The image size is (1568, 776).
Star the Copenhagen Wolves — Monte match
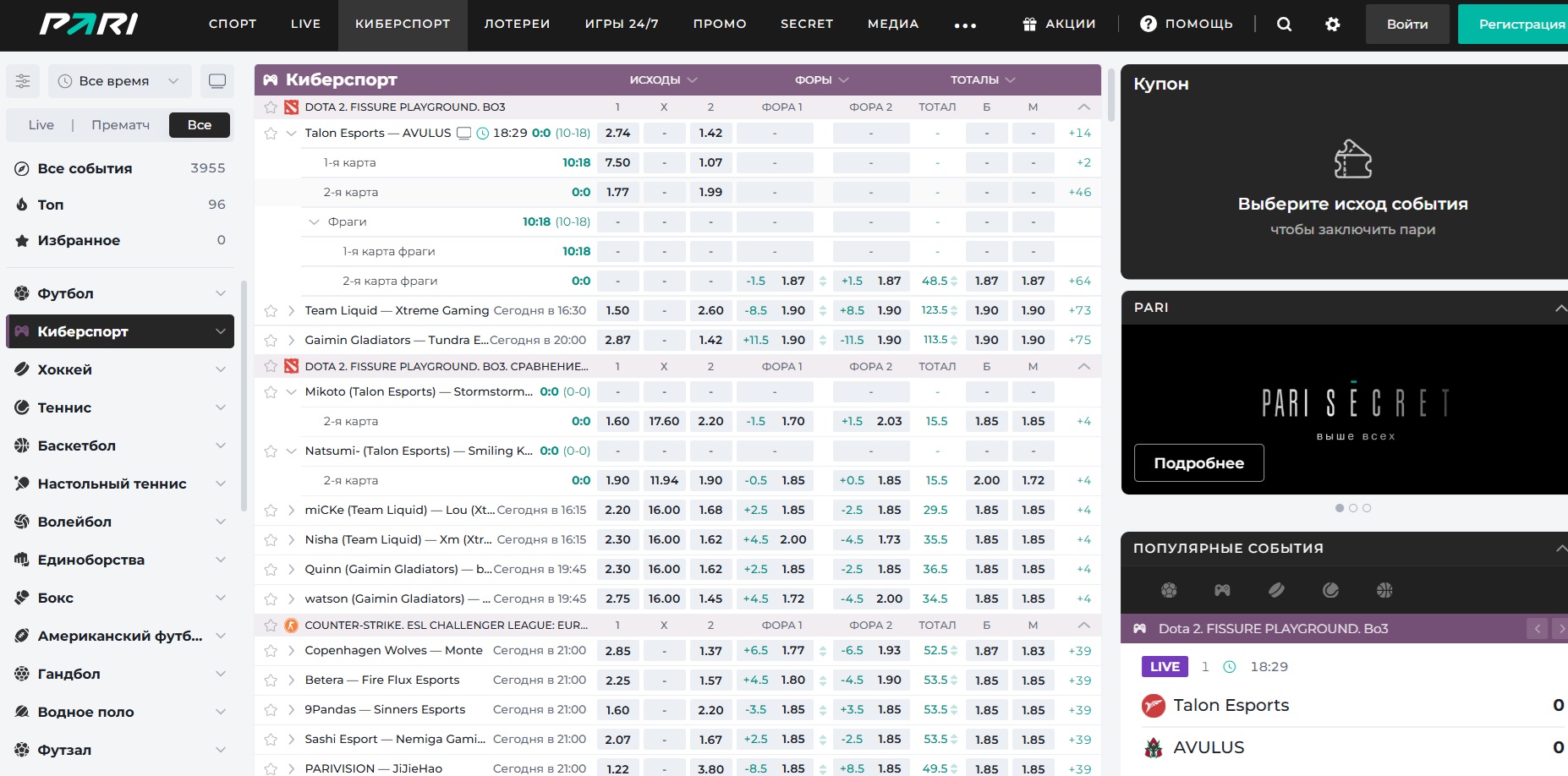271,651
